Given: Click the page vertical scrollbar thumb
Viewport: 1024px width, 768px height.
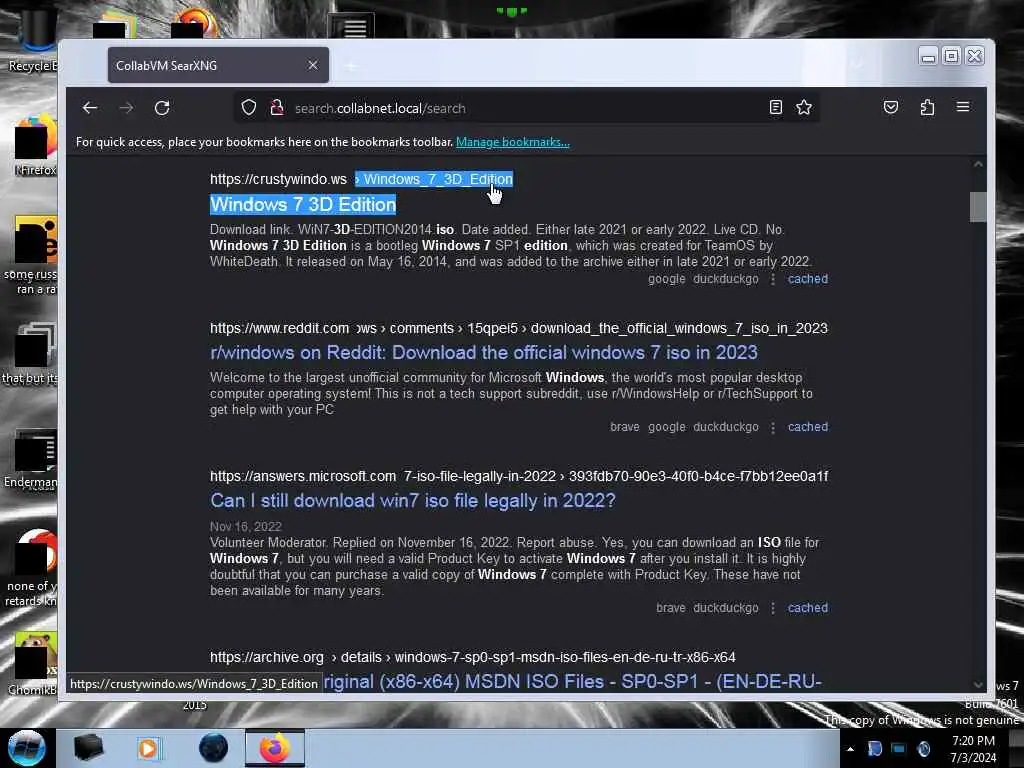Looking at the screenshot, I should (978, 207).
